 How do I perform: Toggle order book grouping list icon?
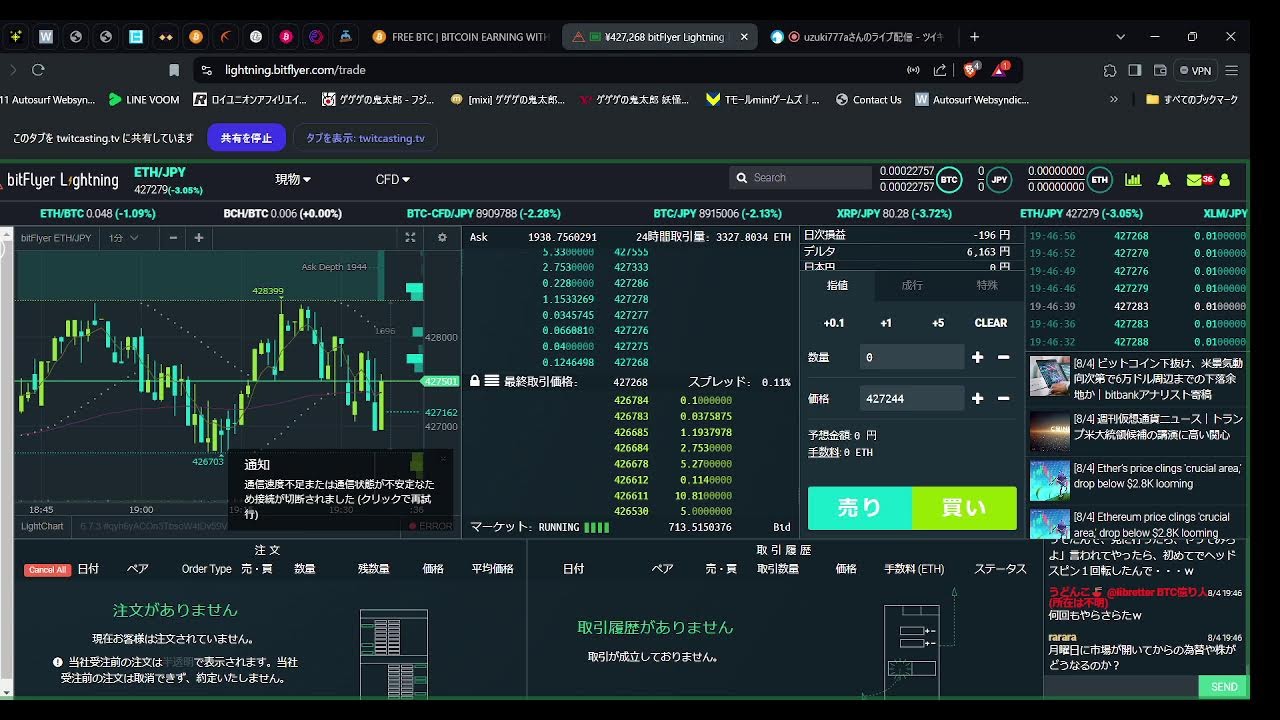pyautogui.click(x=492, y=381)
